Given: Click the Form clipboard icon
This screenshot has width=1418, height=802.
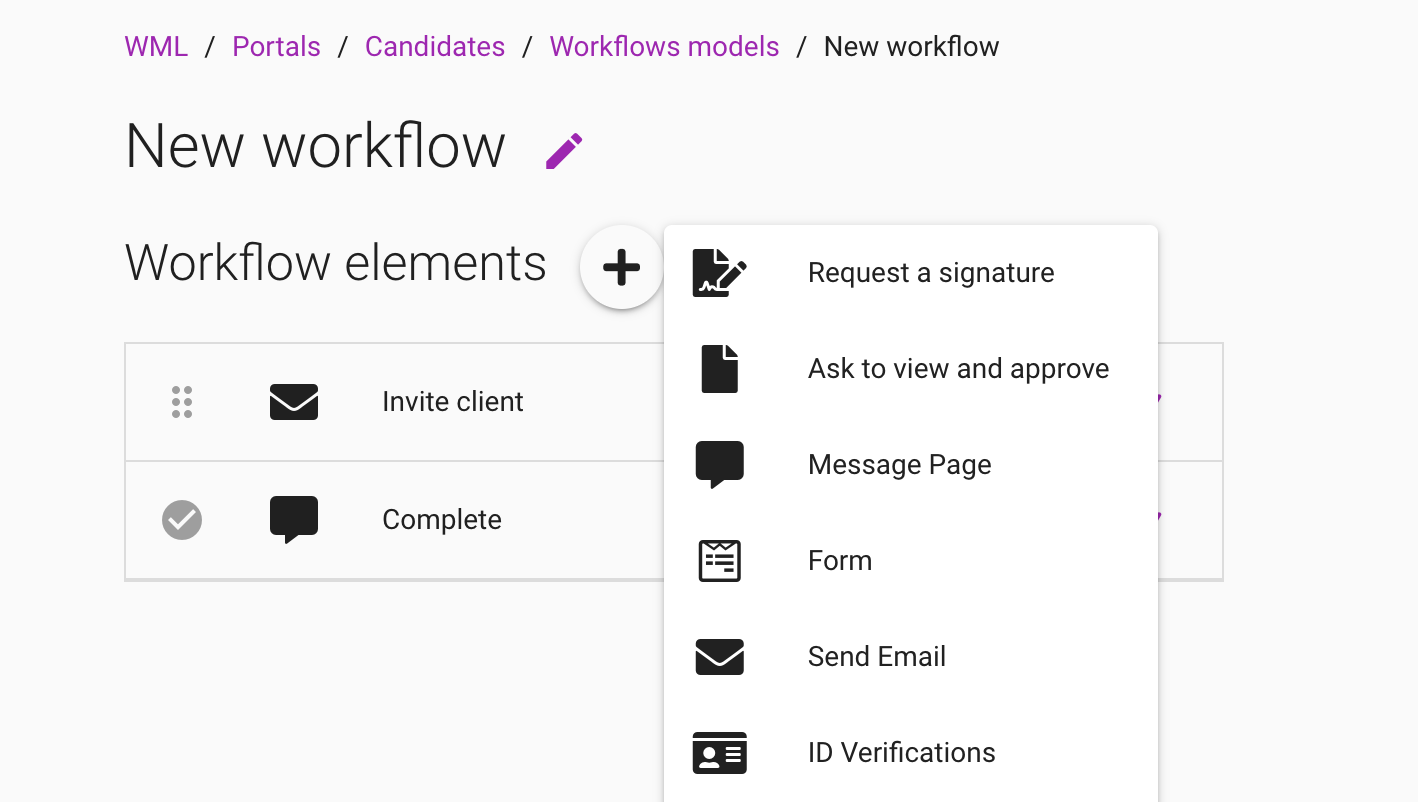Looking at the screenshot, I should tap(718, 560).
